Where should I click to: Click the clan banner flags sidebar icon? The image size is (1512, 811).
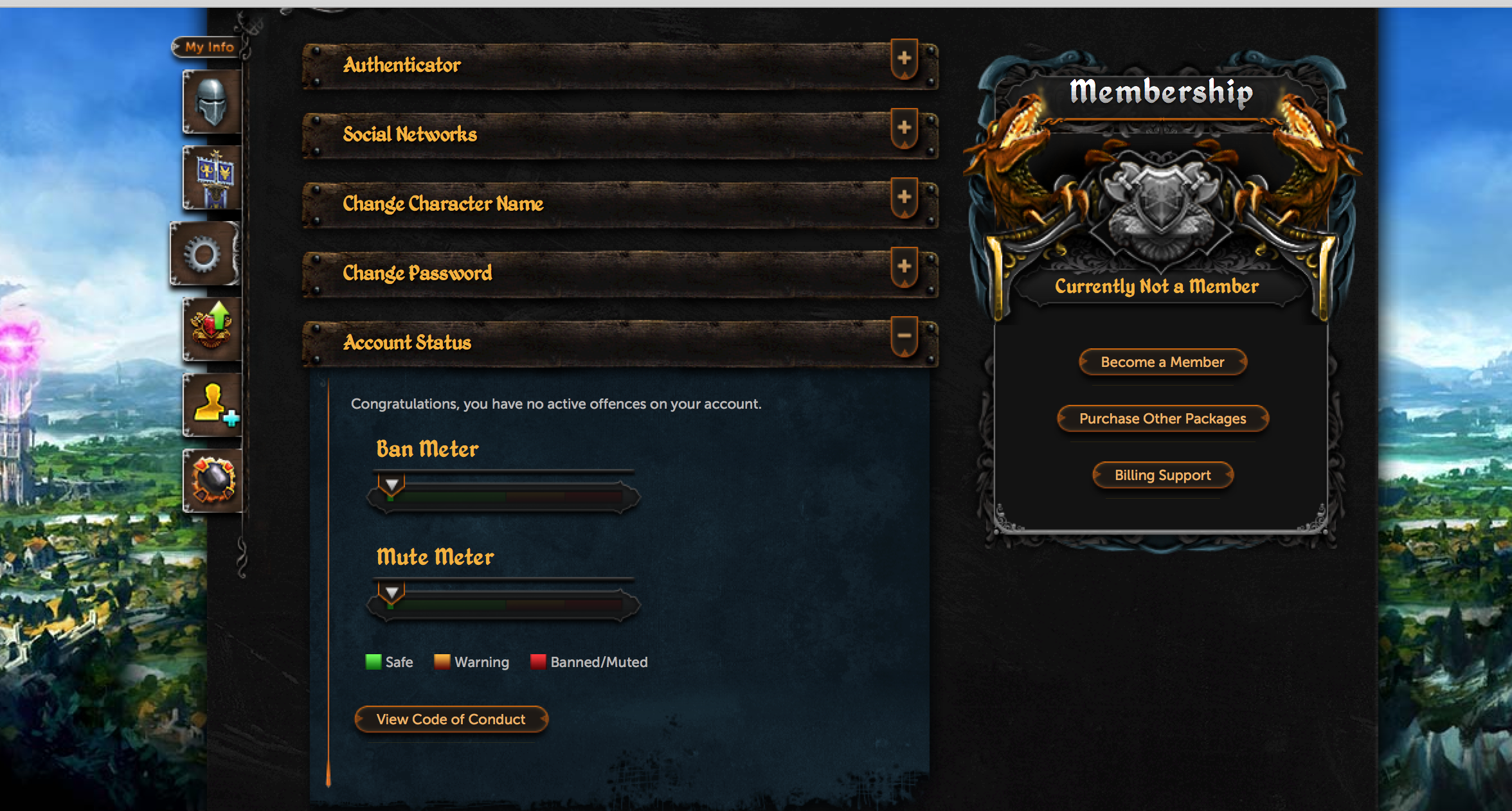(x=212, y=177)
